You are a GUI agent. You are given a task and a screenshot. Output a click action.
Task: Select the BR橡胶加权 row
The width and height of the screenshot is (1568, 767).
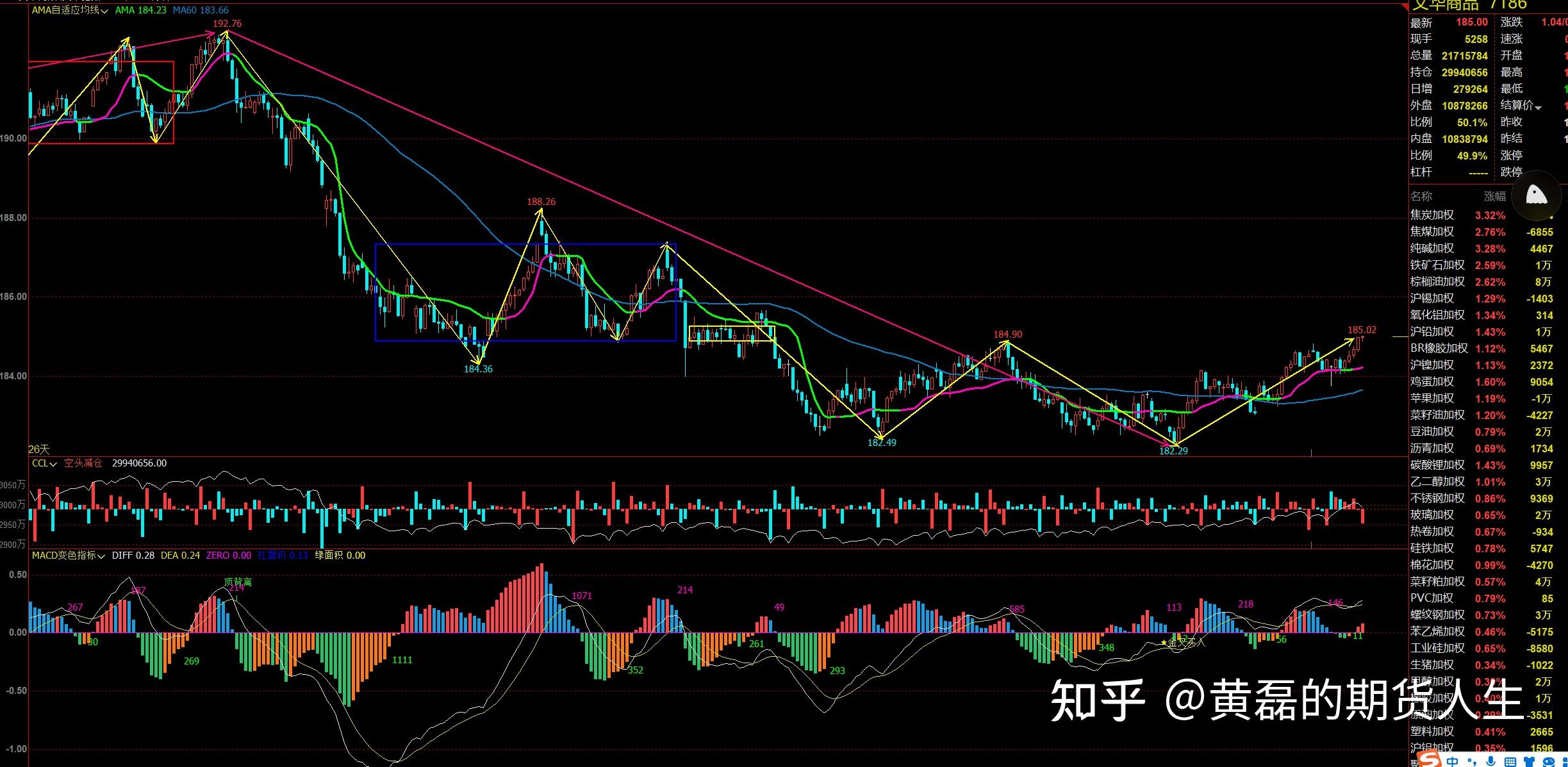[x=1481, y=349]
